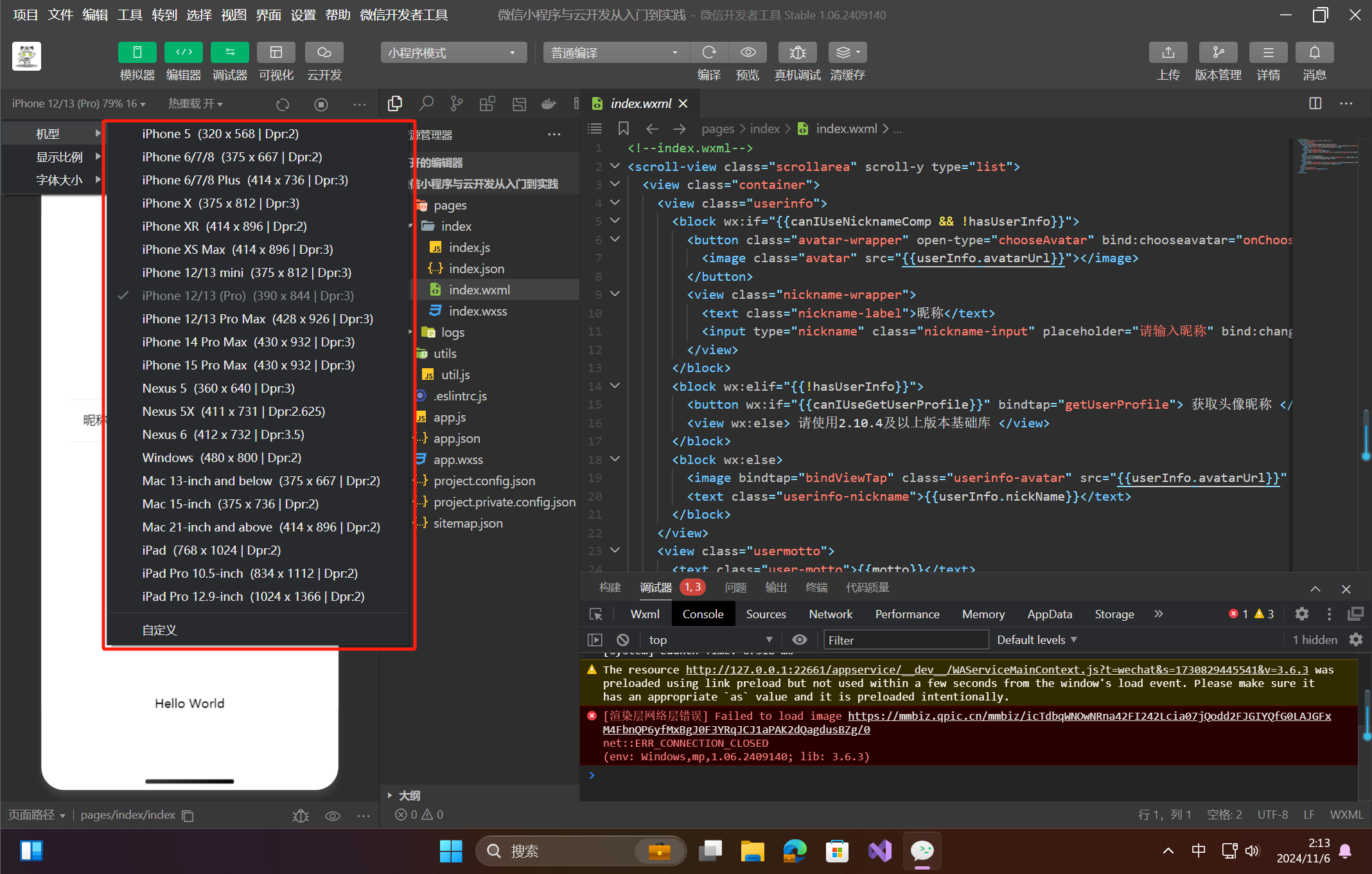
Task: Click the split editor icon
Action: click(x=1315, y=103)
